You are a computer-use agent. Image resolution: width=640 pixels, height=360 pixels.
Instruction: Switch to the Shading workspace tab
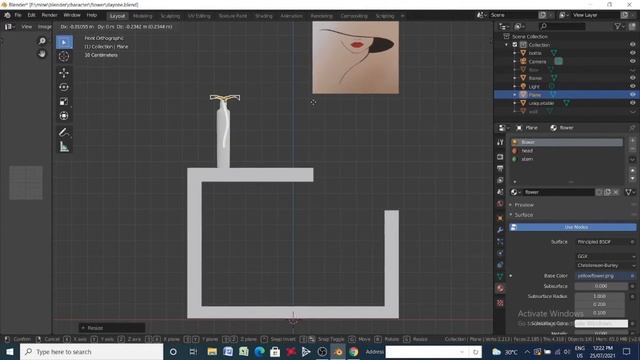(x=264, y=16)
